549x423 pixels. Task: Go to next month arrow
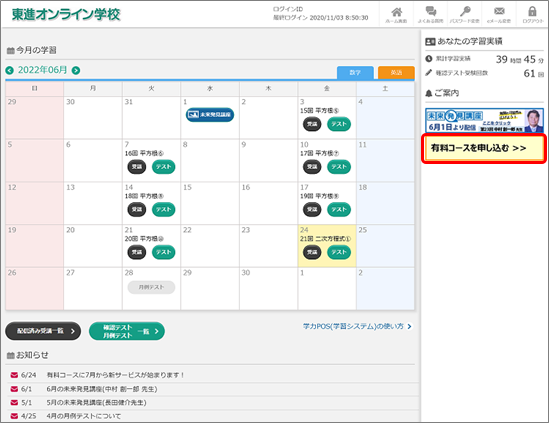(76, 70)
